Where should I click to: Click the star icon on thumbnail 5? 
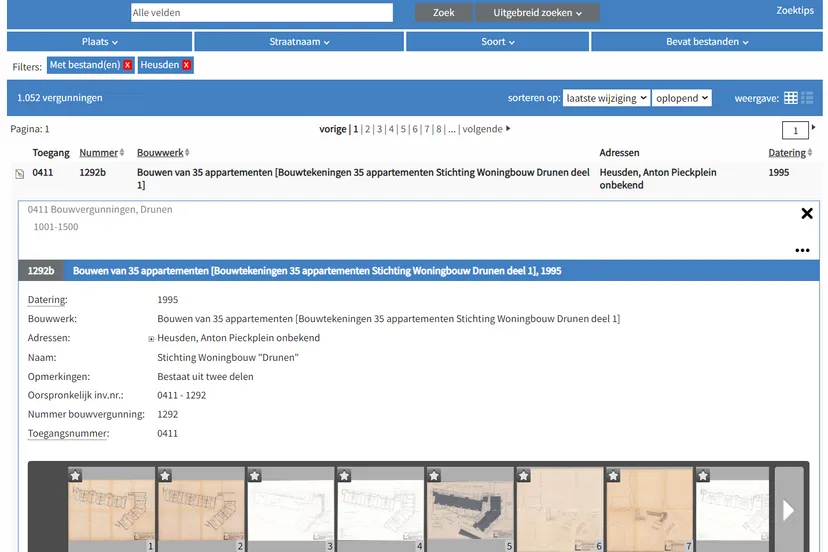click(434, 475)
